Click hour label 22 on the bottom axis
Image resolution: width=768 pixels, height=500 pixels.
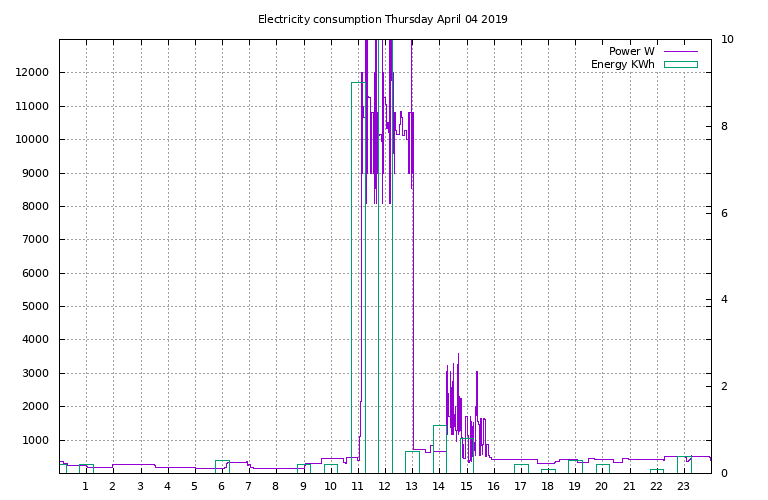[656, 486]
